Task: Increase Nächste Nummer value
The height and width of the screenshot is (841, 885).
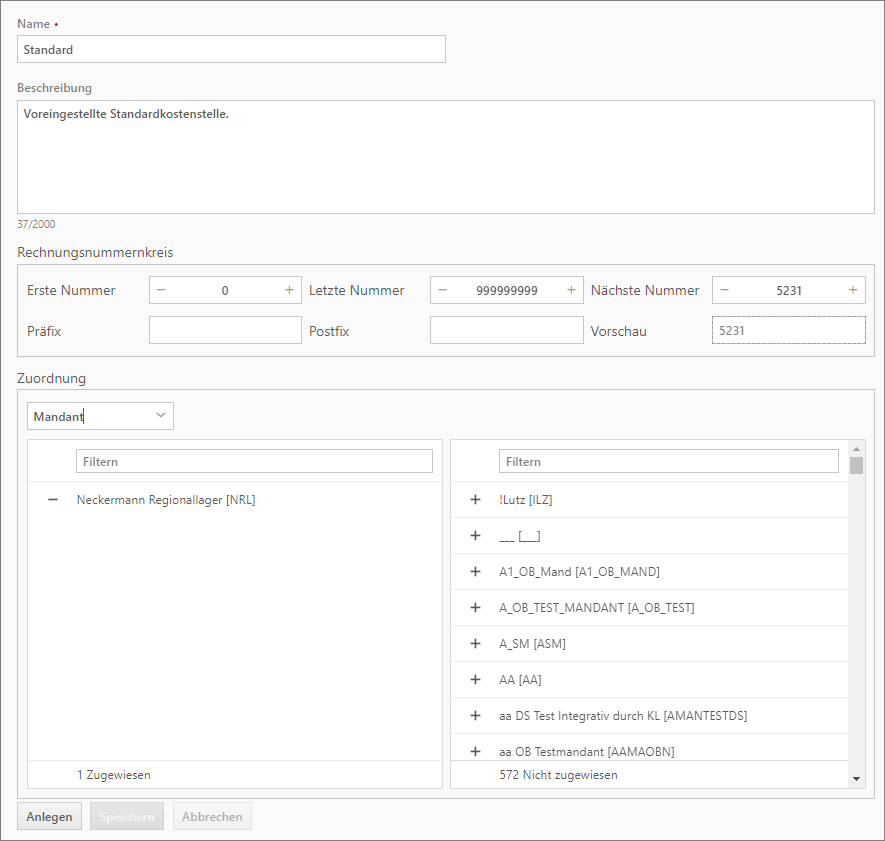Action: [853, 290]
